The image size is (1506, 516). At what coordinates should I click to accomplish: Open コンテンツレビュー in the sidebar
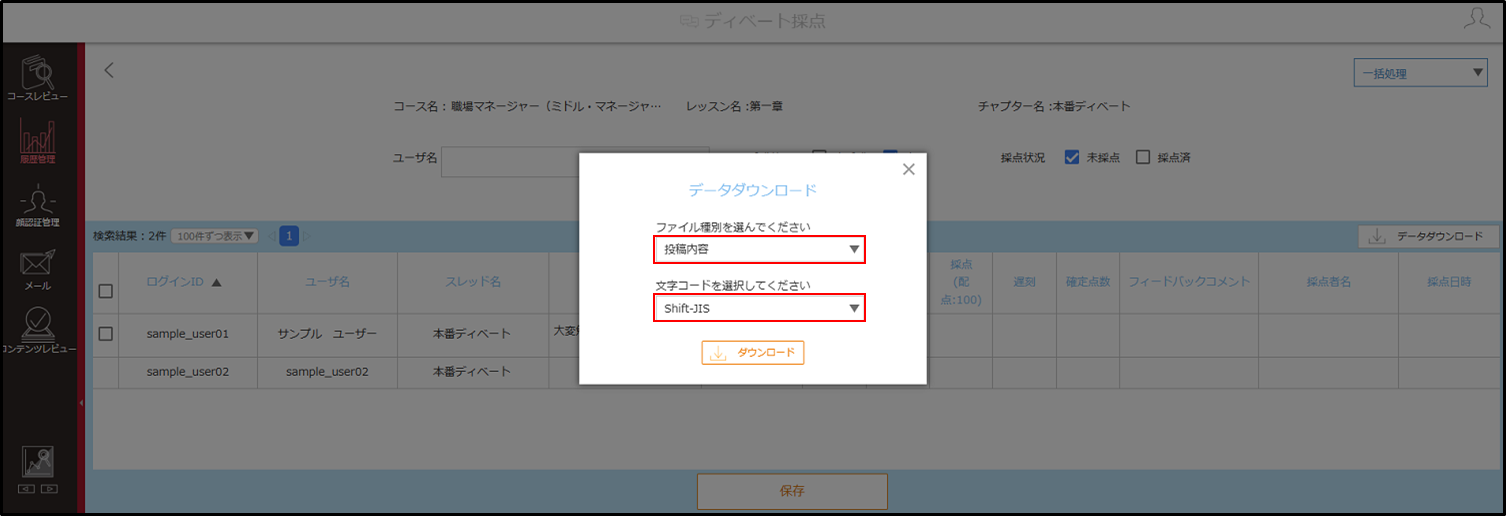pos(38,330)
